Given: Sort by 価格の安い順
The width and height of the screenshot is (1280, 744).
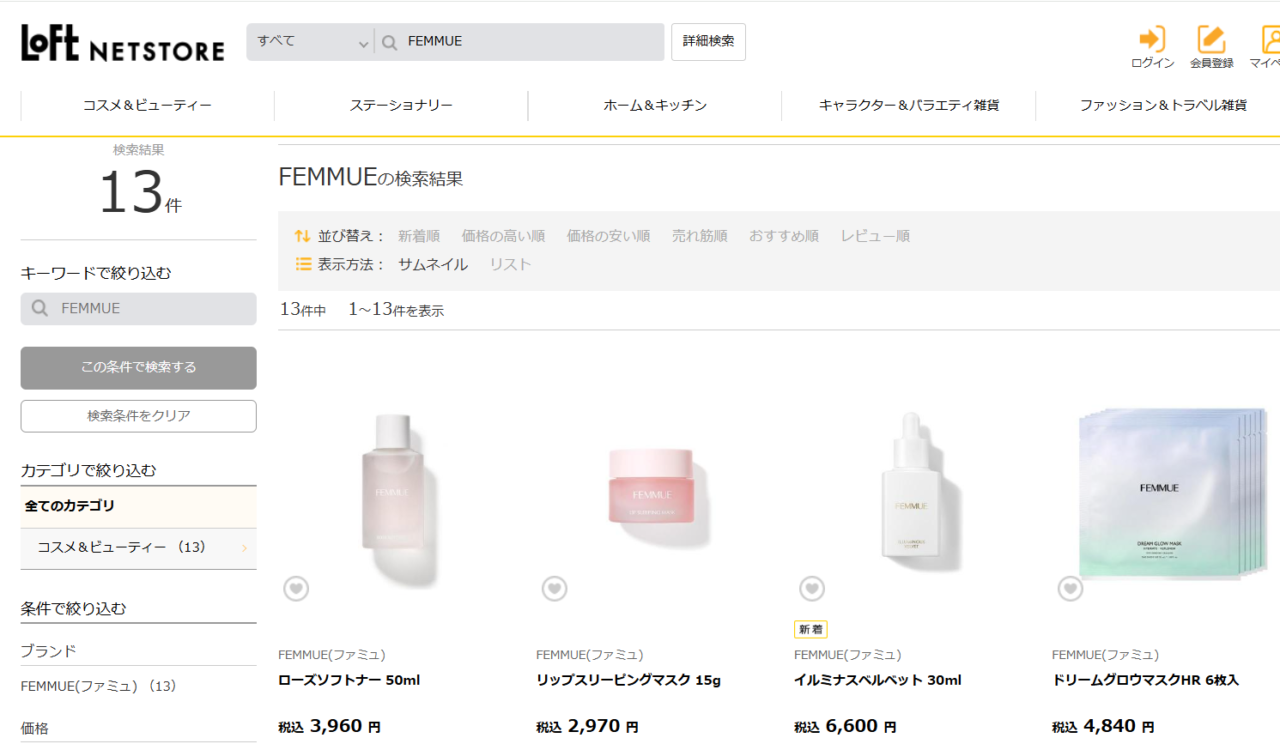Looking at the screenshot, I should pos(608,236).
